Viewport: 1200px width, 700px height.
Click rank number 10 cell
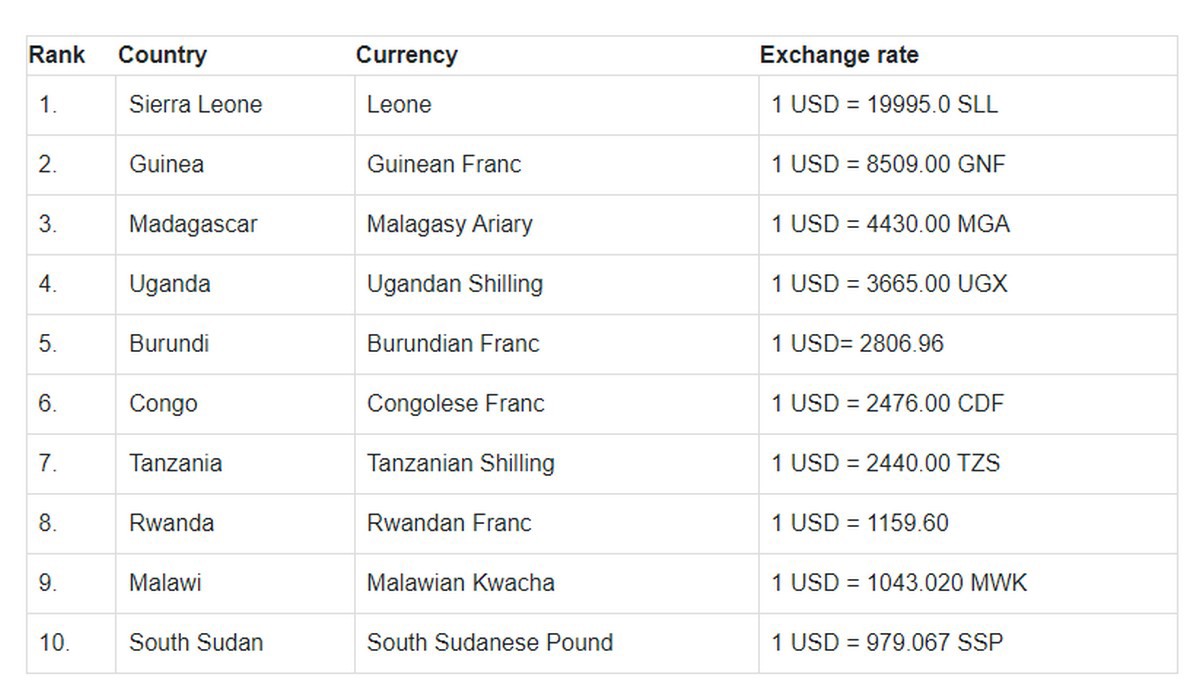[54, 642]
